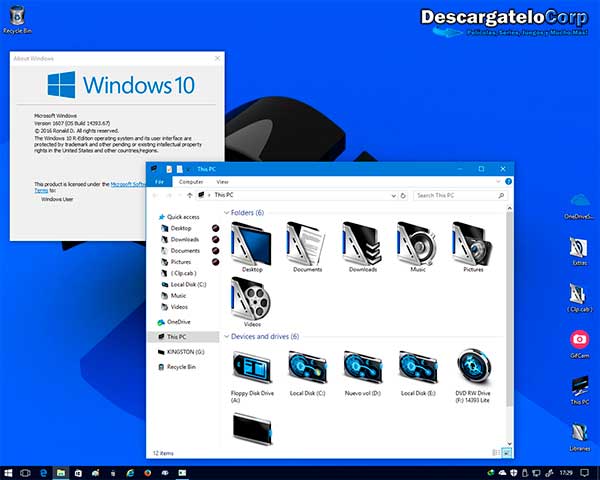The width and height of the screenshot is (600, 480).
Task: Click the properties icon in the Explorer title bar
Action: [169, 169]
